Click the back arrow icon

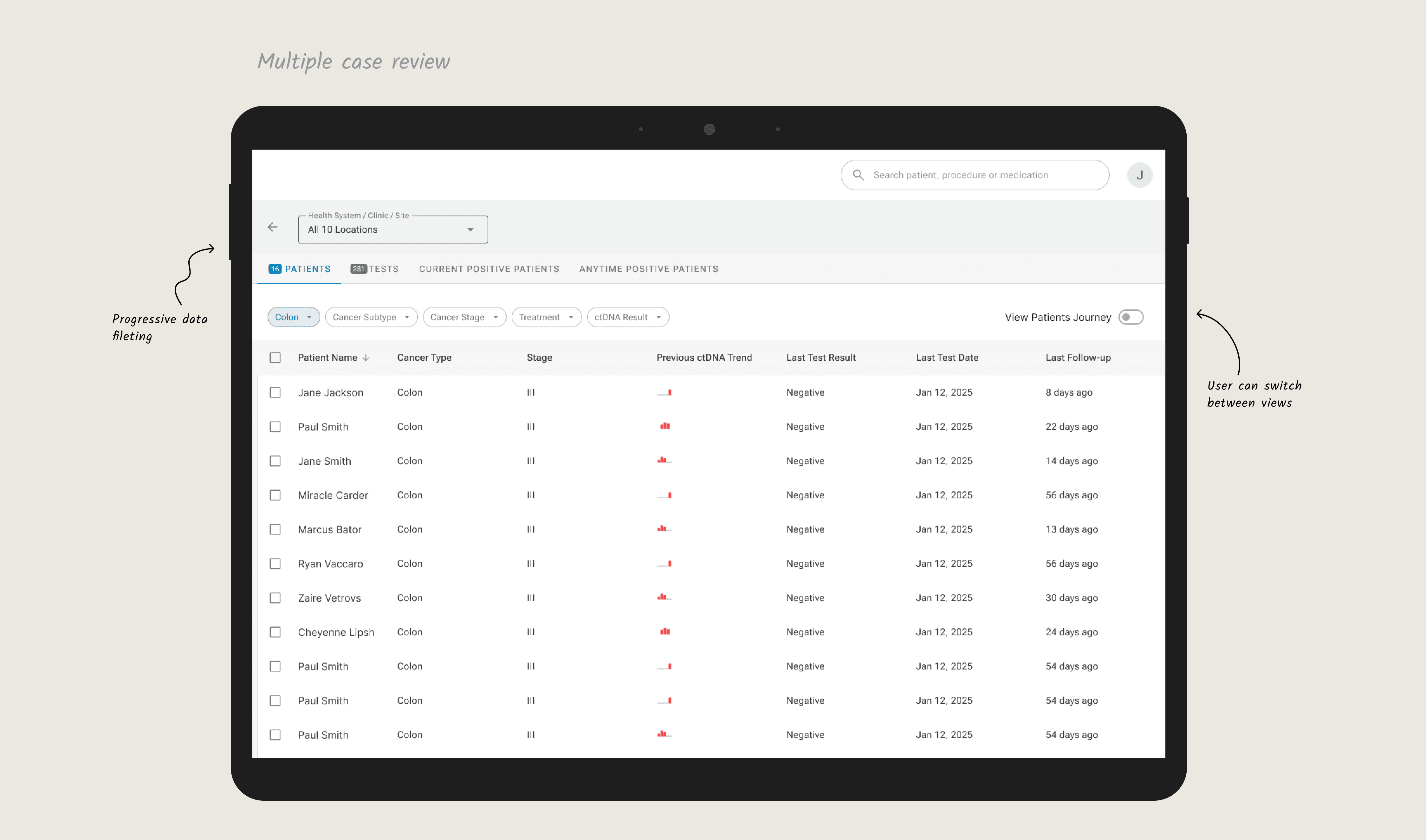tap(272, 227)
